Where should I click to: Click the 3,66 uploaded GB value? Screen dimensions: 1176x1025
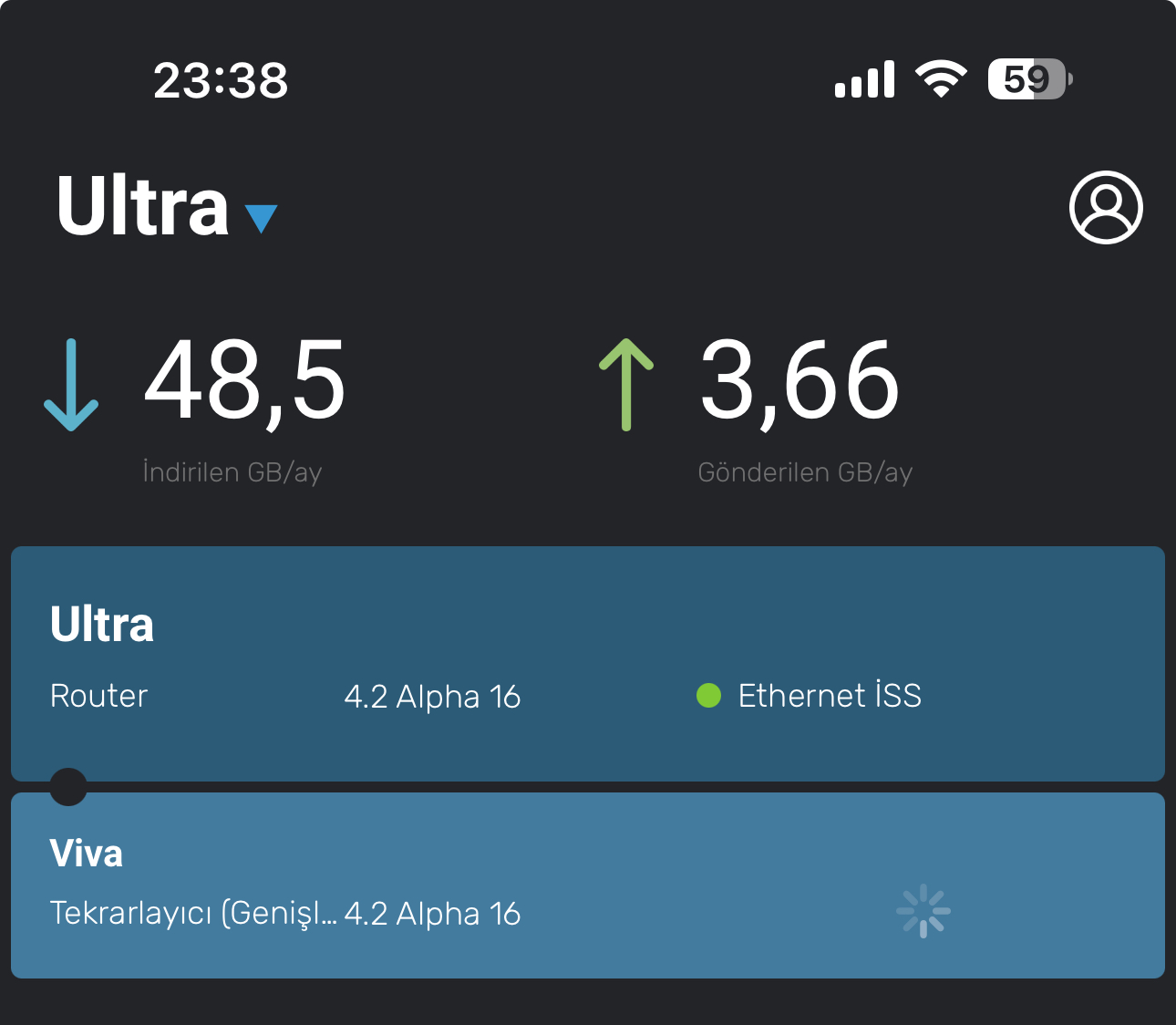(x=799, y=380)
